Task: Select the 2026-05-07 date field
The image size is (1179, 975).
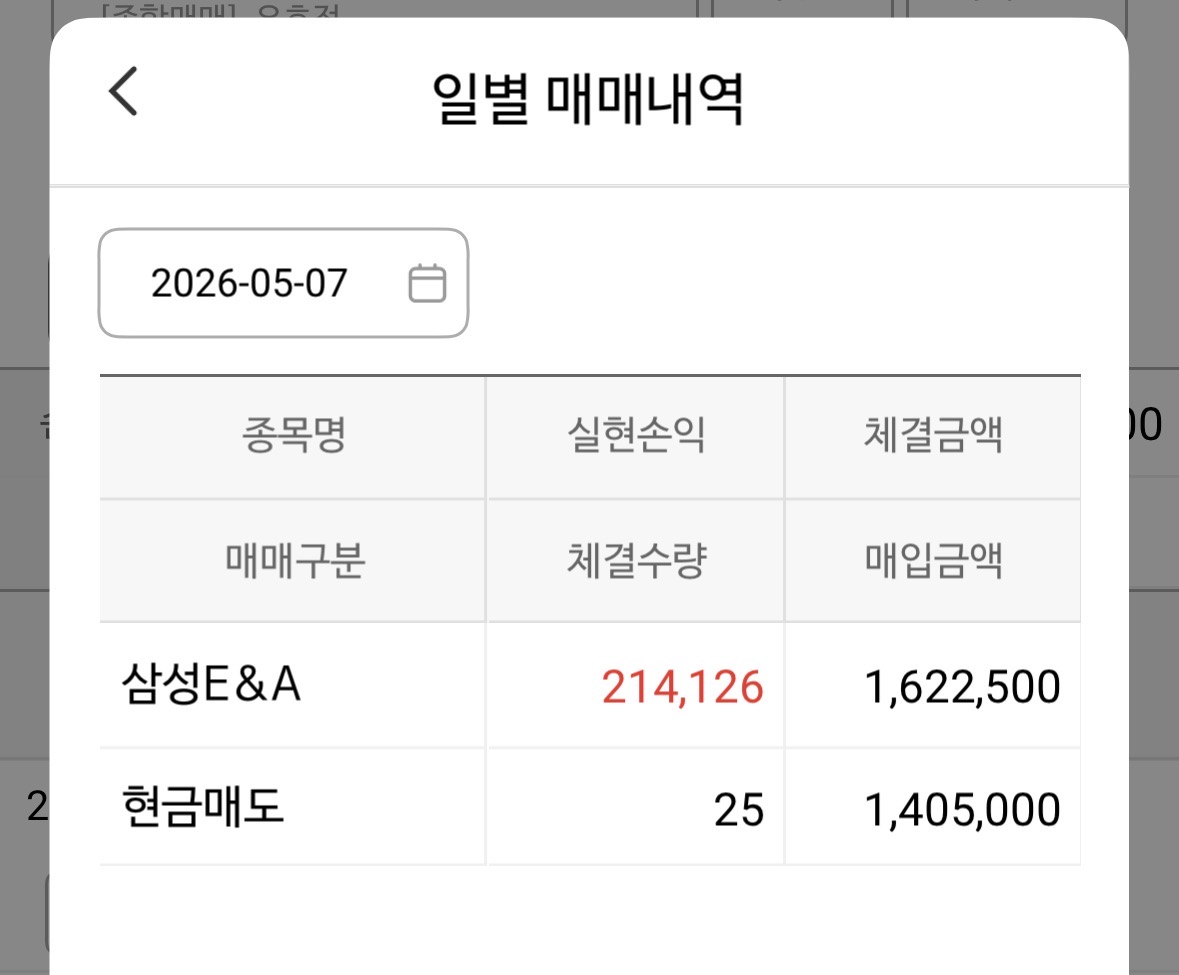Action: [283, 283]
